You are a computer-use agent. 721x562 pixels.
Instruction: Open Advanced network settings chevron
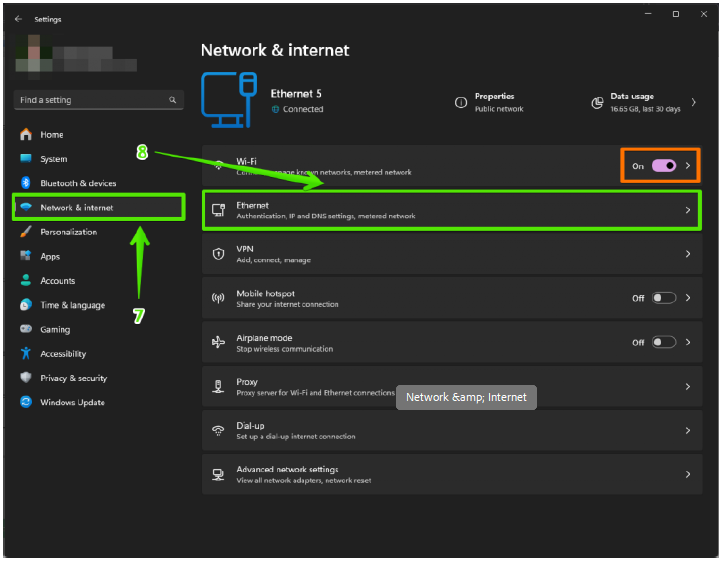(688, 474)
